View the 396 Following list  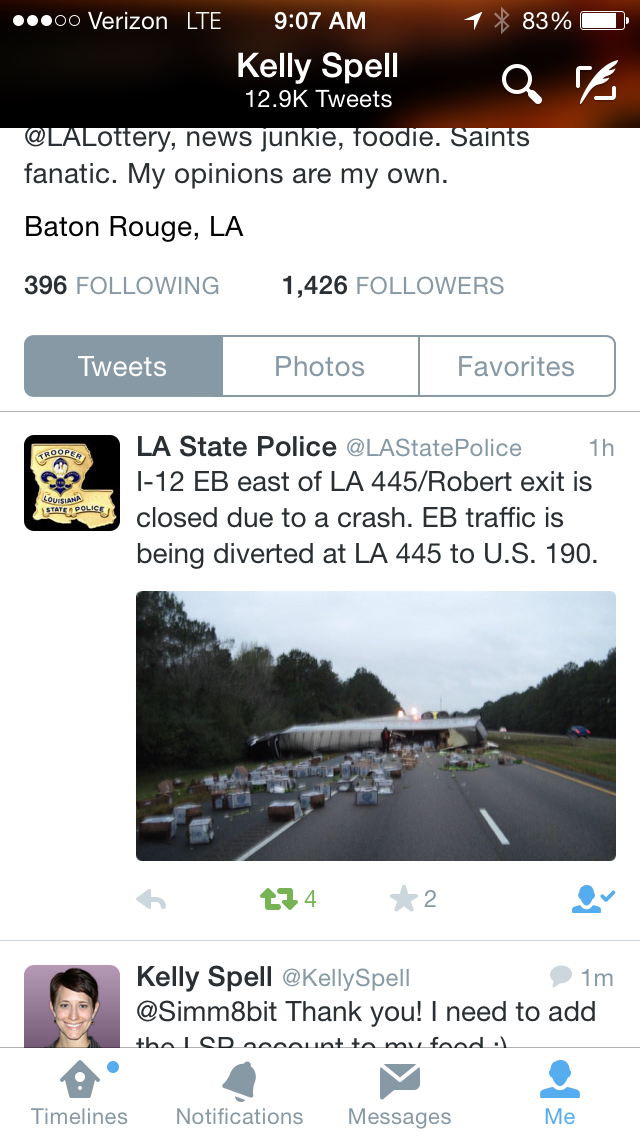[x=122, y=285]
